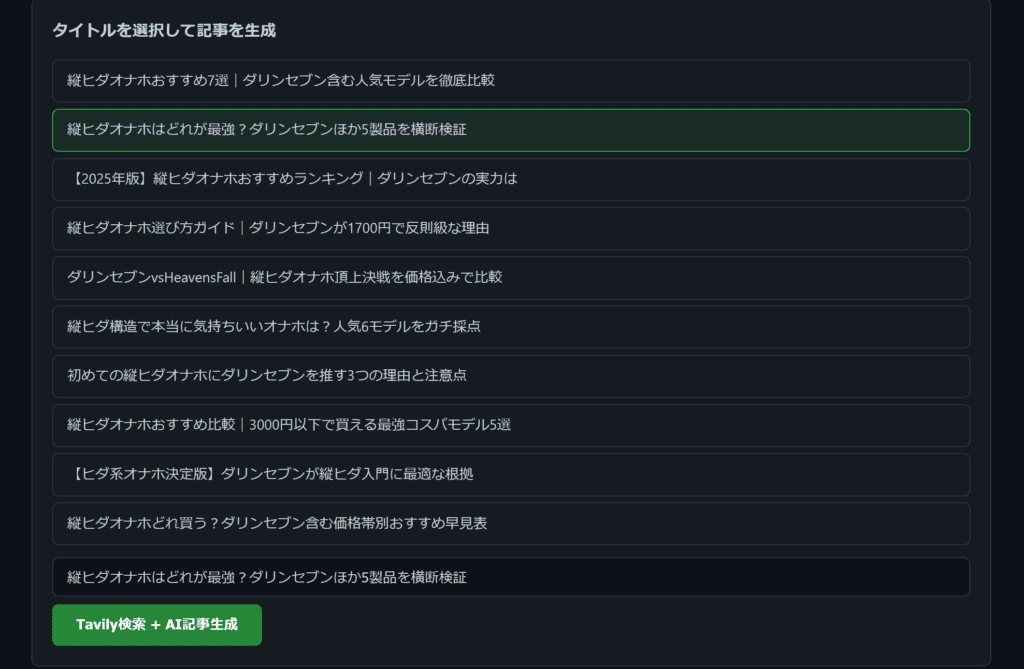Viewport: 1024px width, 669px height.
Task: Choose the ダリンセブンvsHeavensFall title
Action: pyautogui.click(x=510, y=277)
